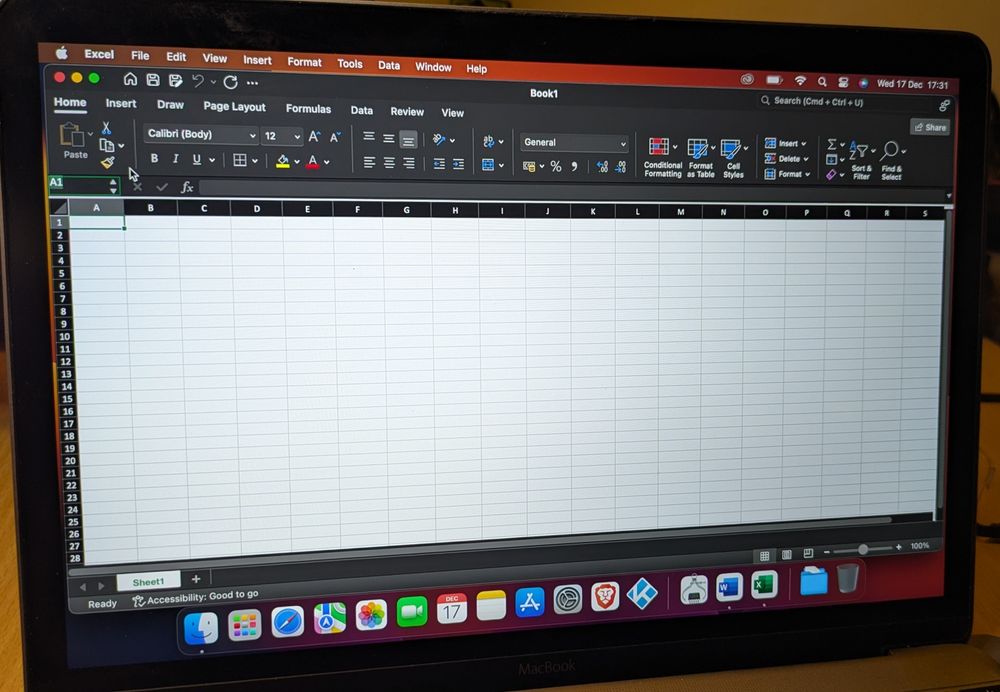Increase the cell indent
Image resolution: width=1000 pixels, height=692 pixels.
(x=459, y=165)
